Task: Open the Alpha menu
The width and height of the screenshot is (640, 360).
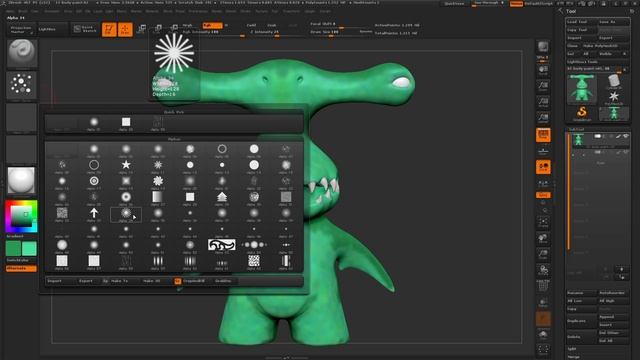Action: (x=10, y=11)
